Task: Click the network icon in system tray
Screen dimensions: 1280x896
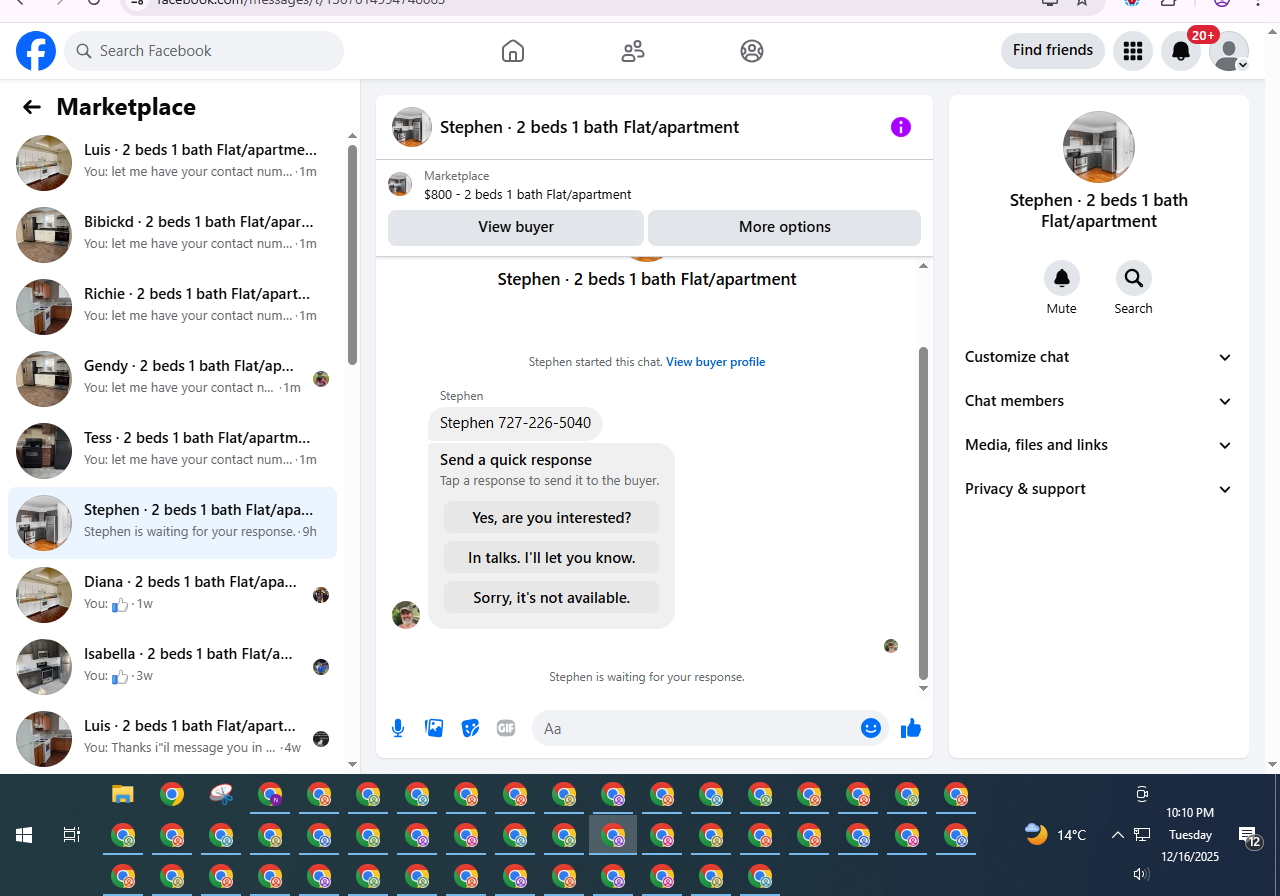Action: coord(1142,834)
